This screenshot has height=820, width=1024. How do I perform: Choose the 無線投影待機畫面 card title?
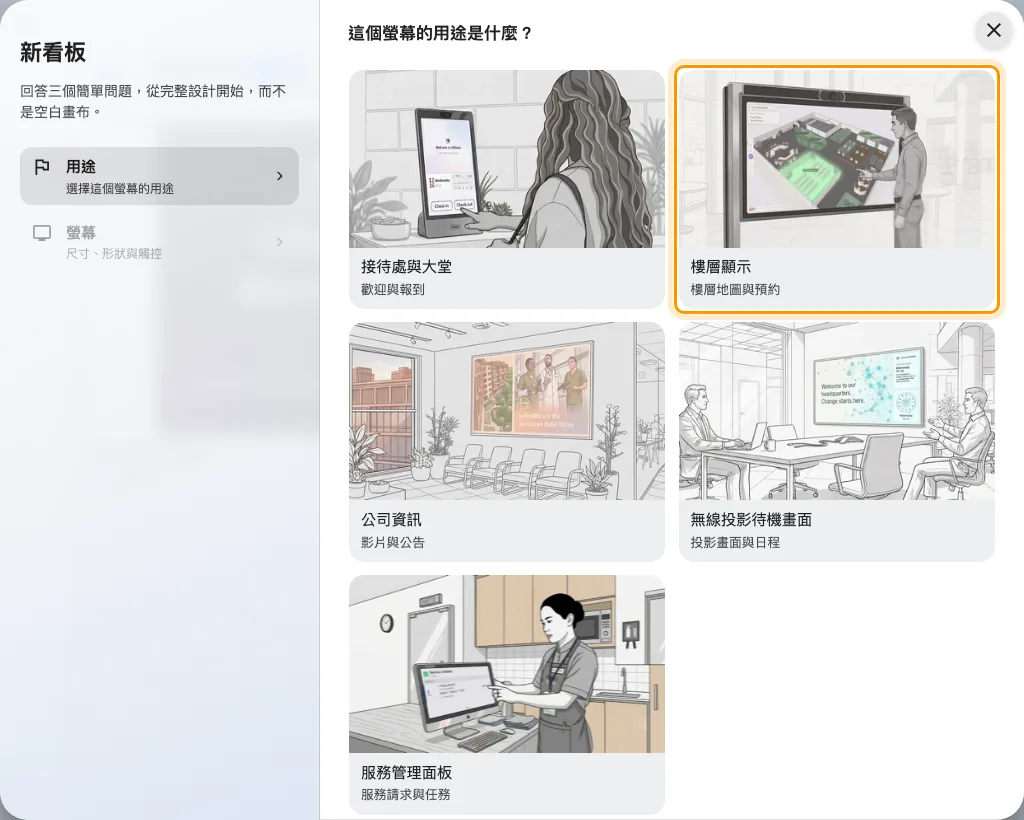point(751,520)
